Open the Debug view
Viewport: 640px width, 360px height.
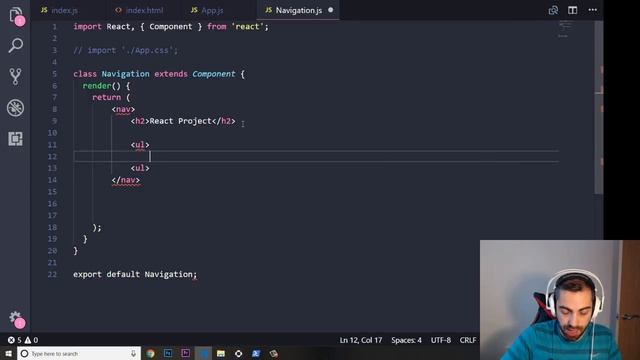coord(16,108)
